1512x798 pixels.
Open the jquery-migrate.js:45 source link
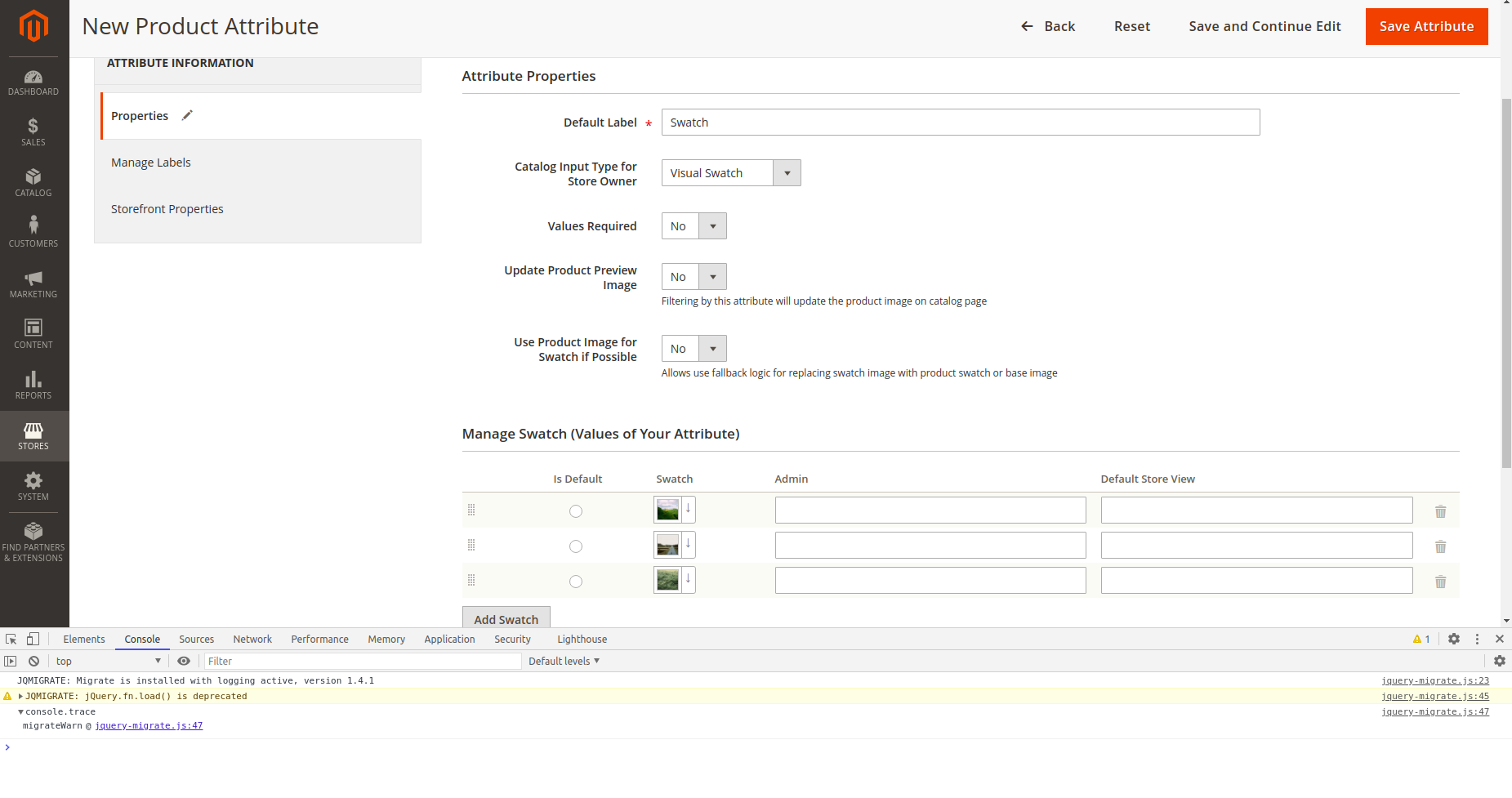point(1434,696)
